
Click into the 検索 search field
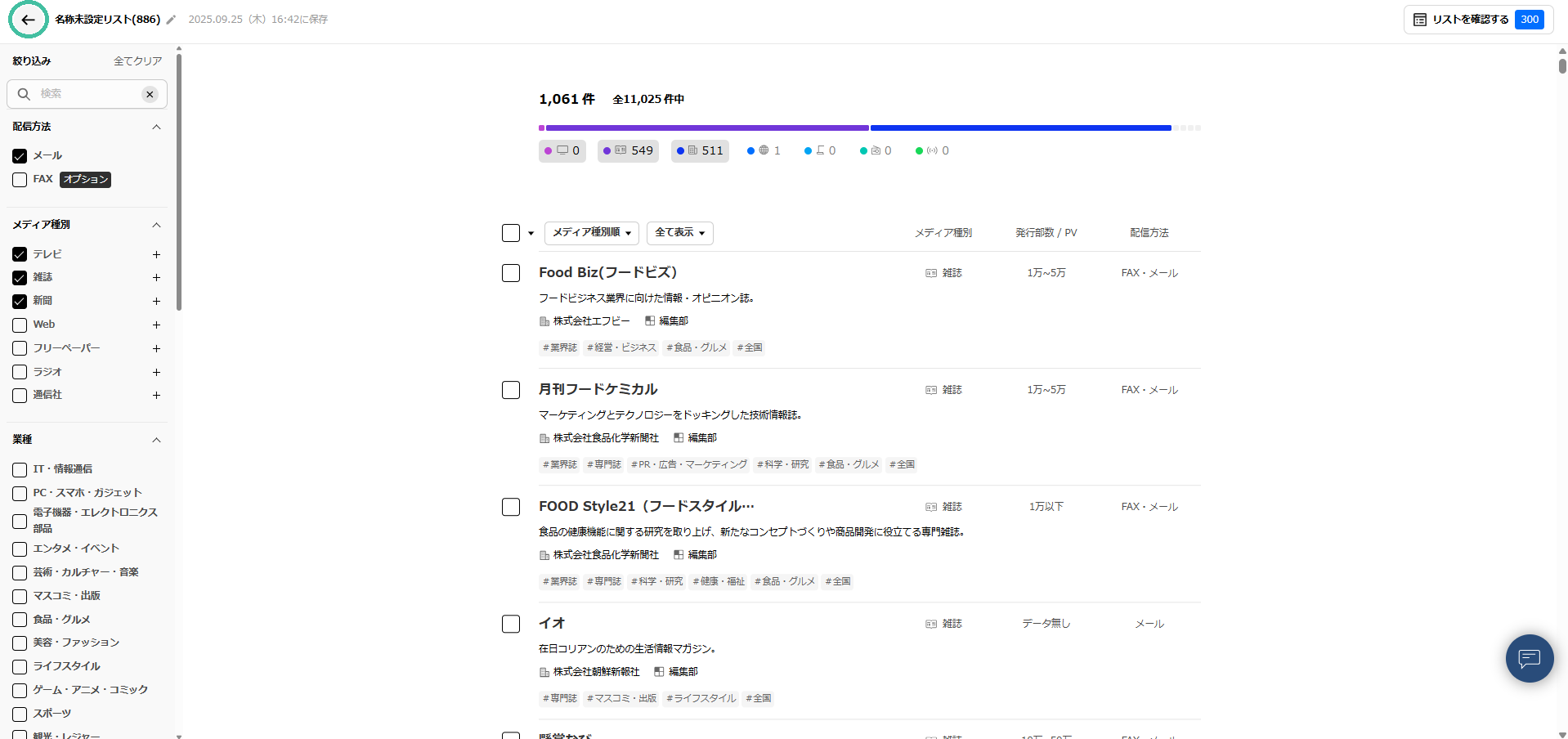(x=86, y=94)
